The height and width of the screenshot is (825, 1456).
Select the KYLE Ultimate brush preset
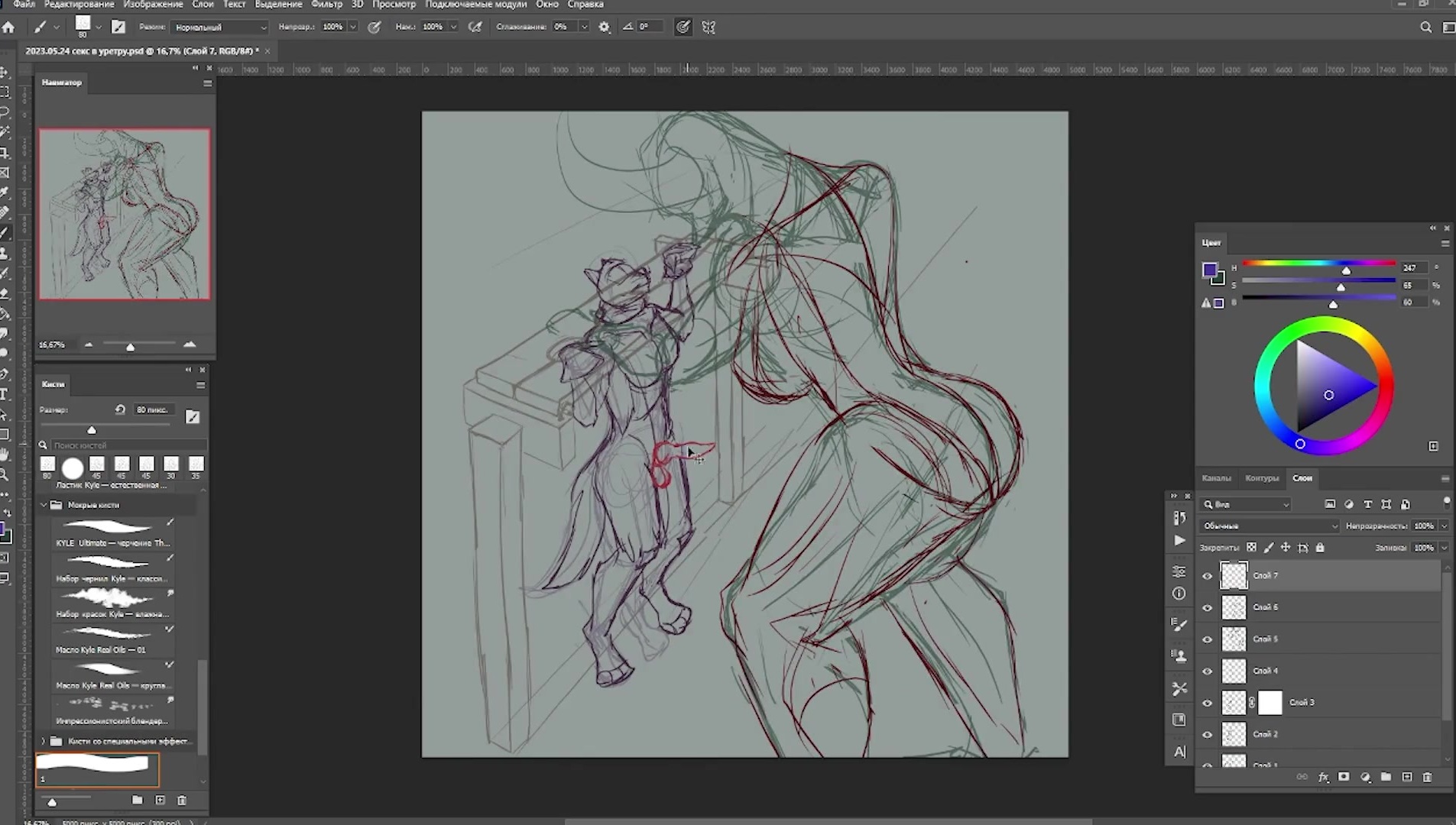(112, 532)
